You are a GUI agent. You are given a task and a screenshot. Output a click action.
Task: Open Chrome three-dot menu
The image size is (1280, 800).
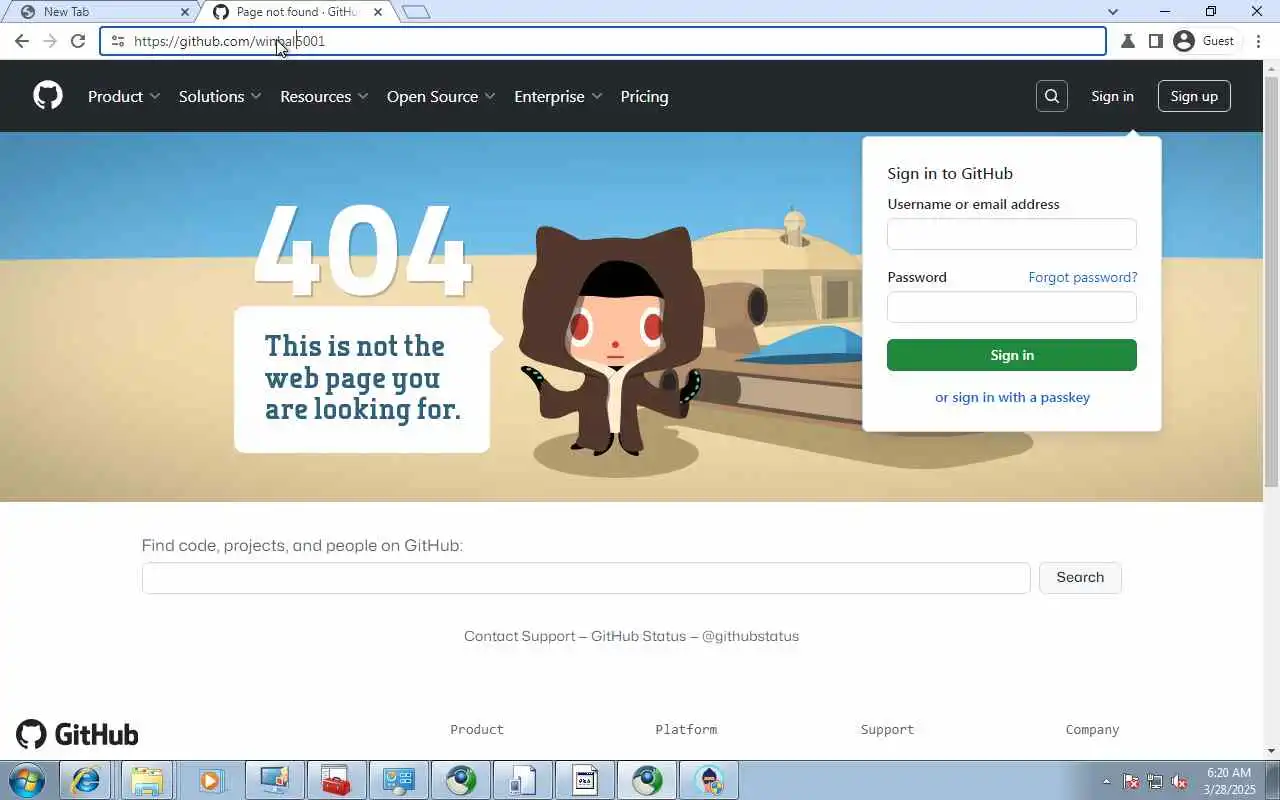click(x=1258, y=41)
